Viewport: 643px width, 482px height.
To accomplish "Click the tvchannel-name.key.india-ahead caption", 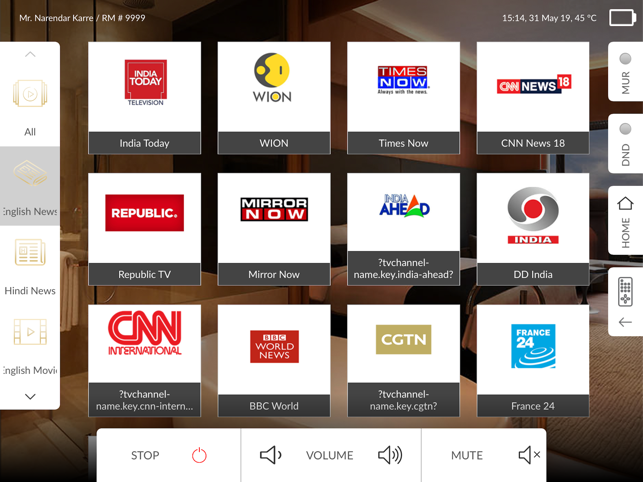I will pos(404,269).
